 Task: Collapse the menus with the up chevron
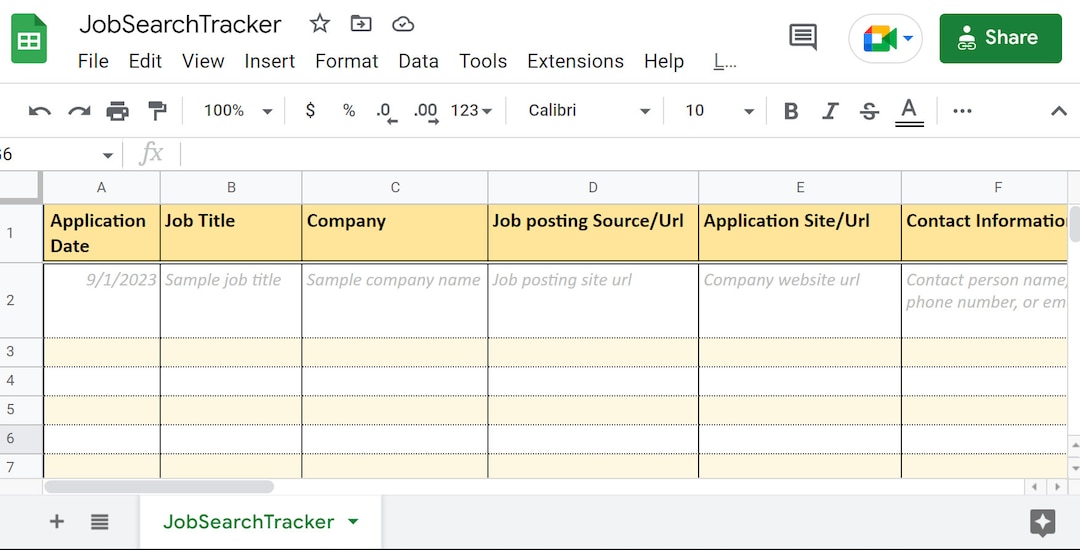1059,111
